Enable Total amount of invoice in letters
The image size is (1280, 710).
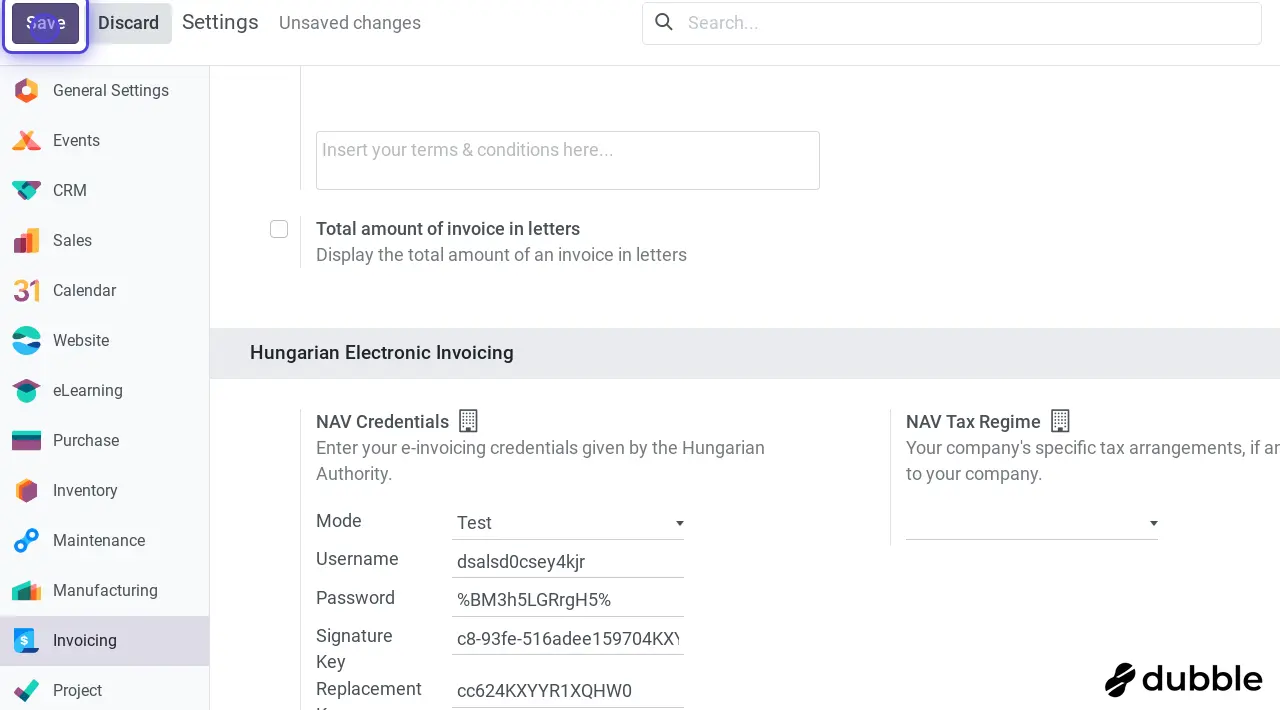pos(279,229)
